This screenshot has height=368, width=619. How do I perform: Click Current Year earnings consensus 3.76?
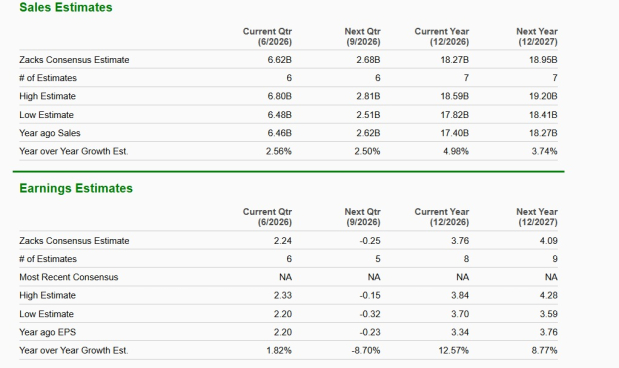pos(460,240)
